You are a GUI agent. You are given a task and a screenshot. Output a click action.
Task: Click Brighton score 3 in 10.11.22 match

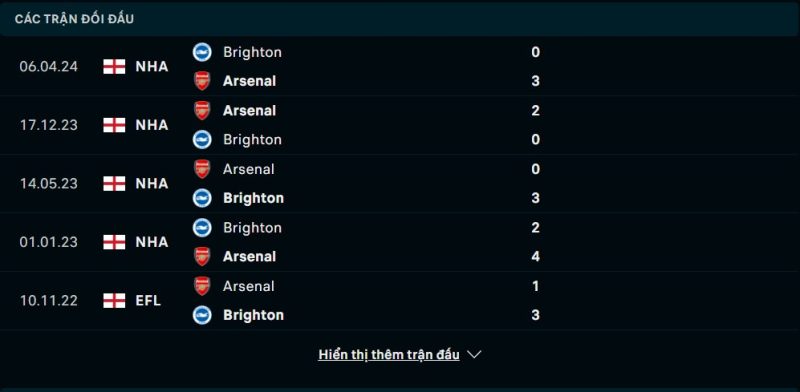point(535,315)
